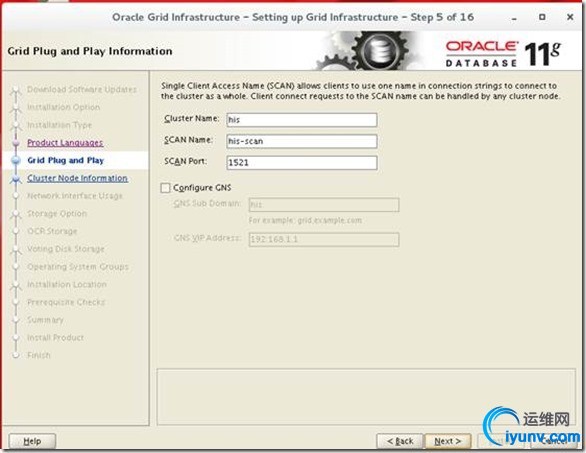Viewport: 586px width, 453px height.
Task: Click the SCAN Port label
Action: (185, 161)
